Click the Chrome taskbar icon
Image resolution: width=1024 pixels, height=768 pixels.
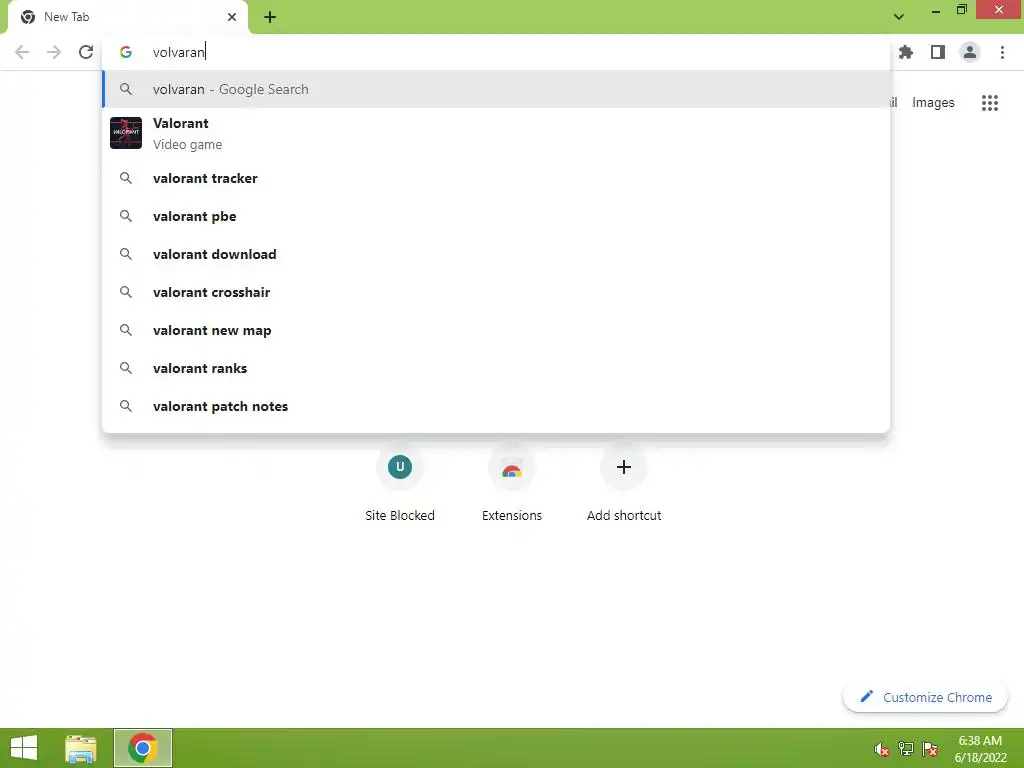(143, 748)
